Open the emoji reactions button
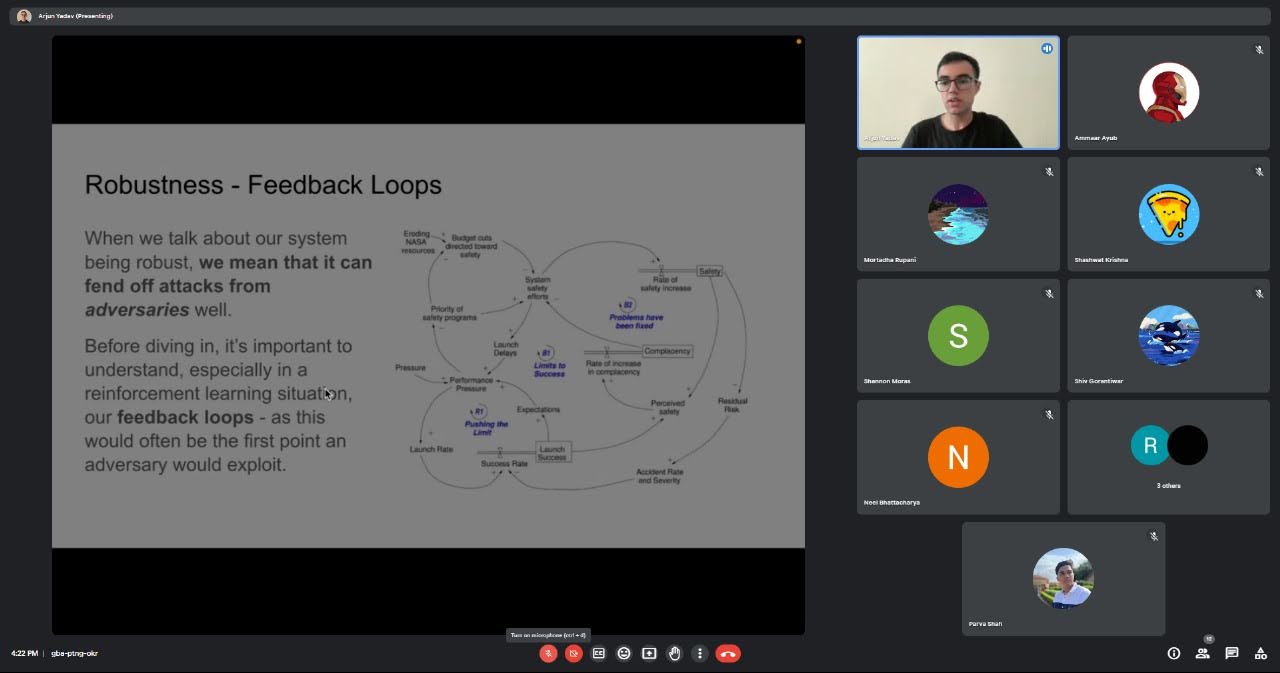Image resolution: width=1280 pixels, height=673 pixels. 624,653
